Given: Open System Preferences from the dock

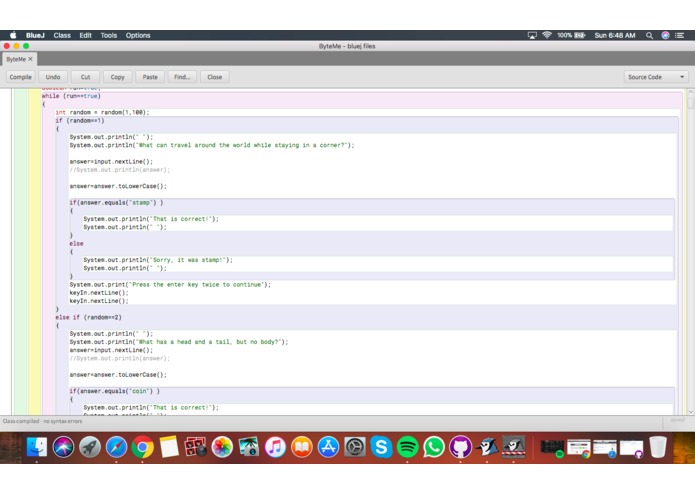Looking at the screenshot, I should (355, 447).
